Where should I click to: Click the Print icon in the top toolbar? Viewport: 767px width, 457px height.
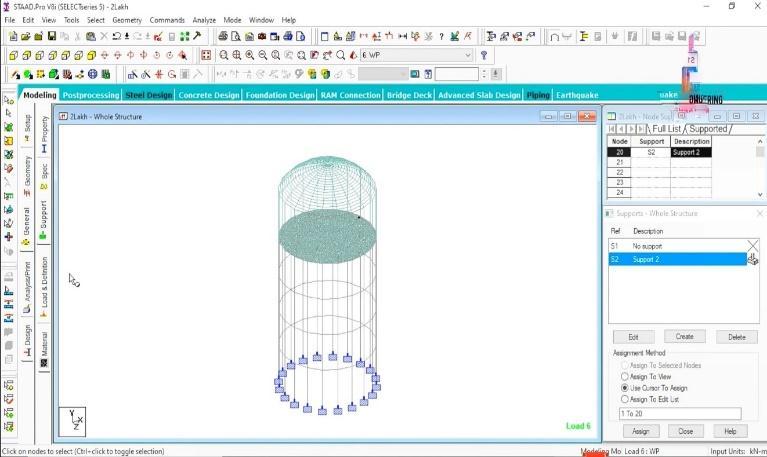tap(223, 36)
